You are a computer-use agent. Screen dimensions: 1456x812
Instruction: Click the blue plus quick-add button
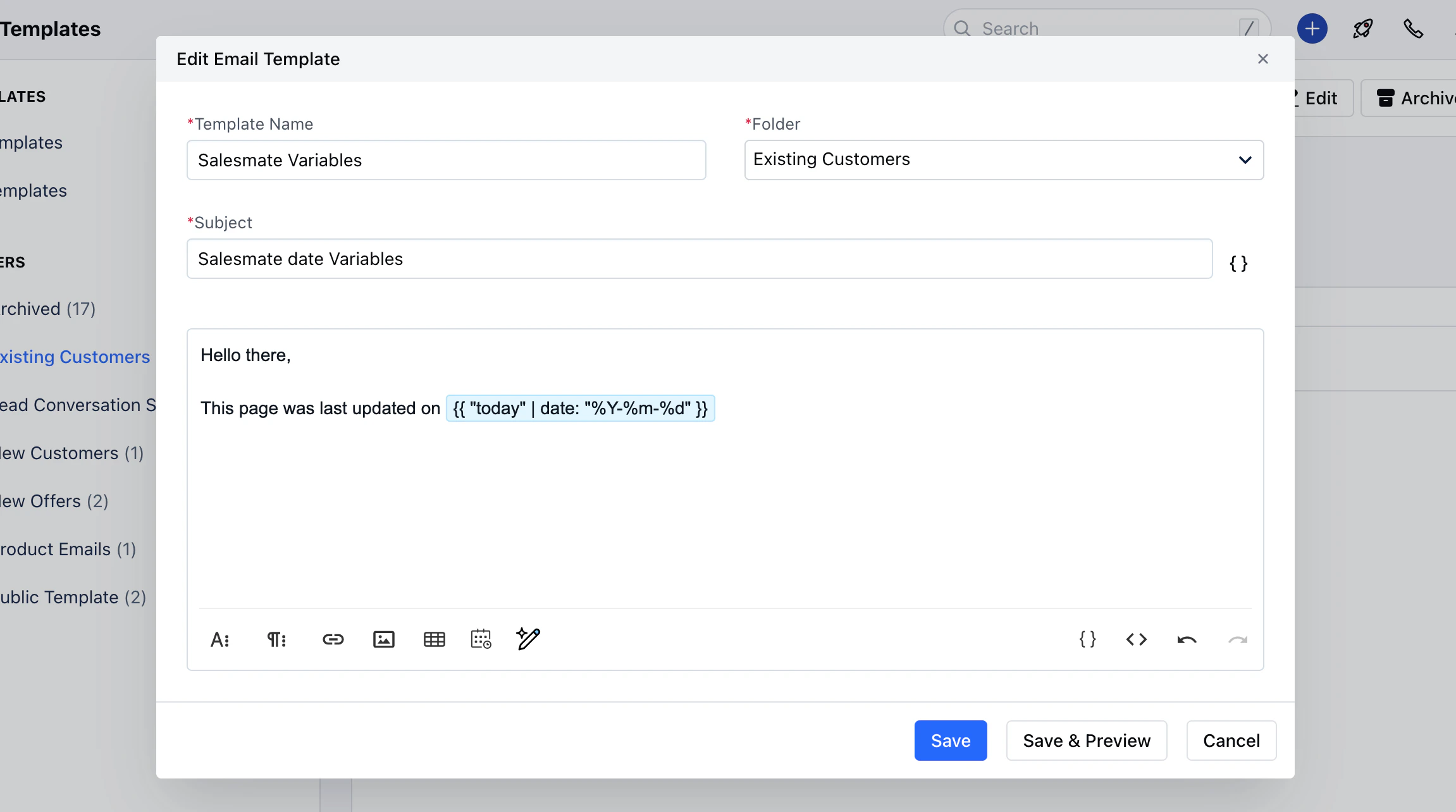(1312, 28)
